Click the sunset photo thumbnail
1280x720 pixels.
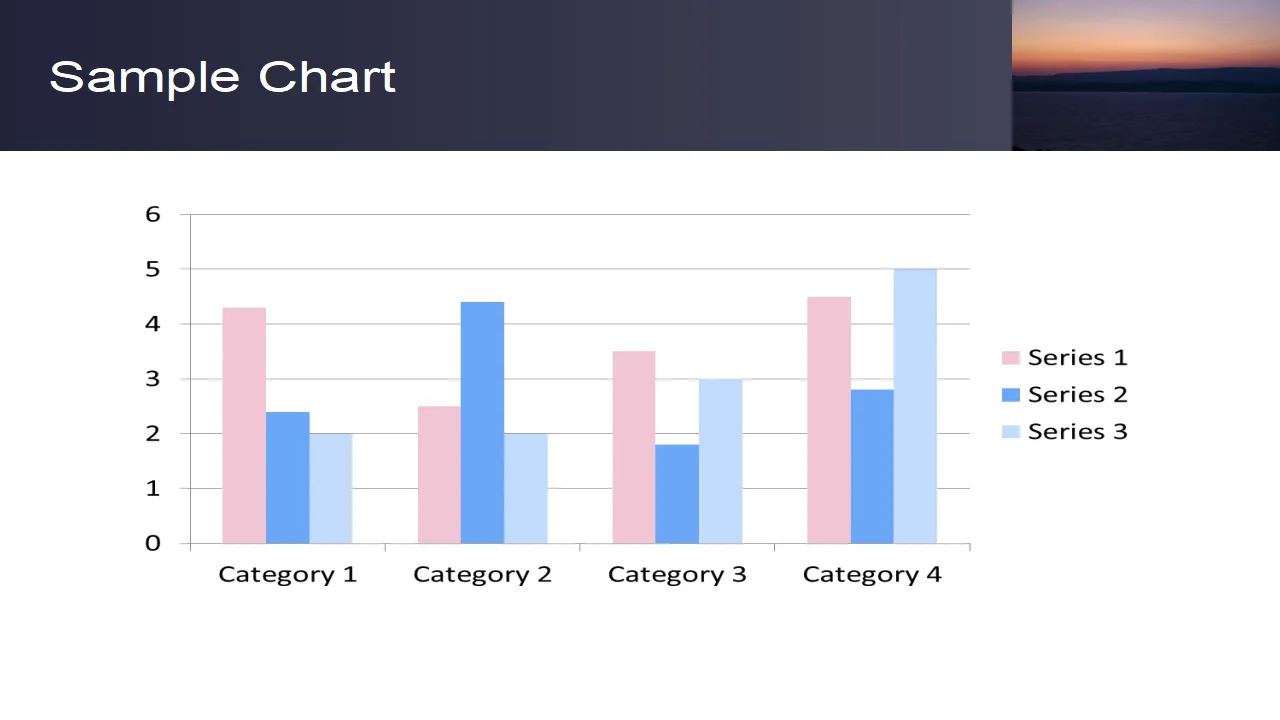click(x=1146, y=75)
